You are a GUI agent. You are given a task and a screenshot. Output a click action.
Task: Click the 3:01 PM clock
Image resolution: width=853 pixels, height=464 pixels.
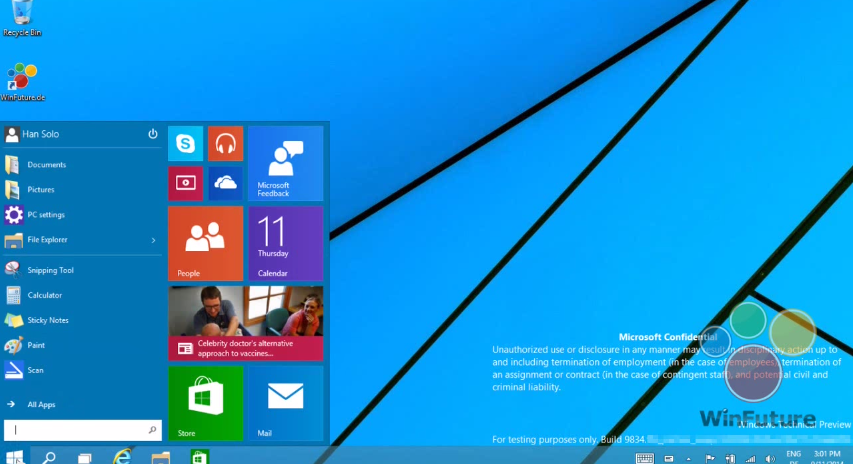tap(827, 456)
